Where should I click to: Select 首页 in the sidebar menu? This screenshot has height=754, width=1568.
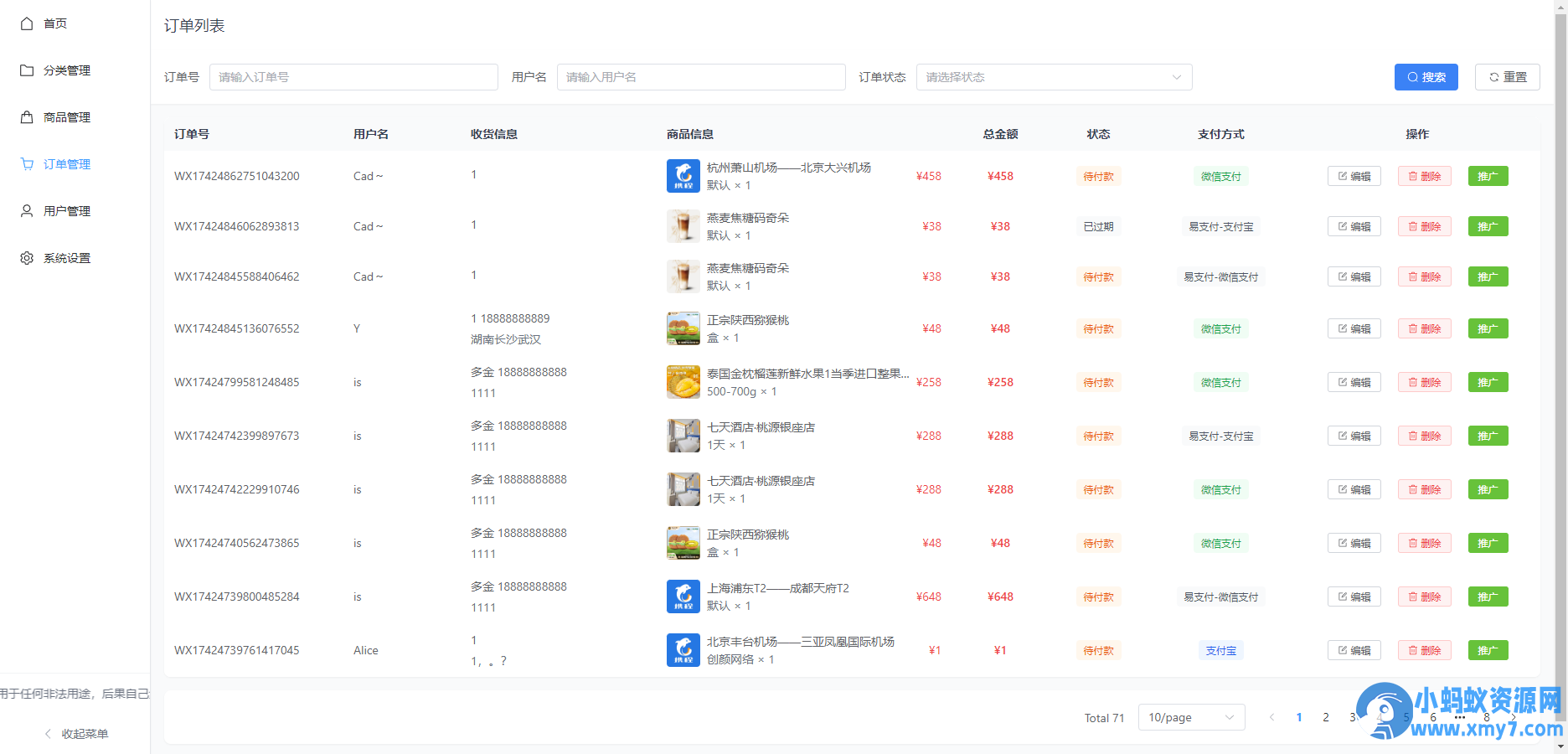click(55, 23)
